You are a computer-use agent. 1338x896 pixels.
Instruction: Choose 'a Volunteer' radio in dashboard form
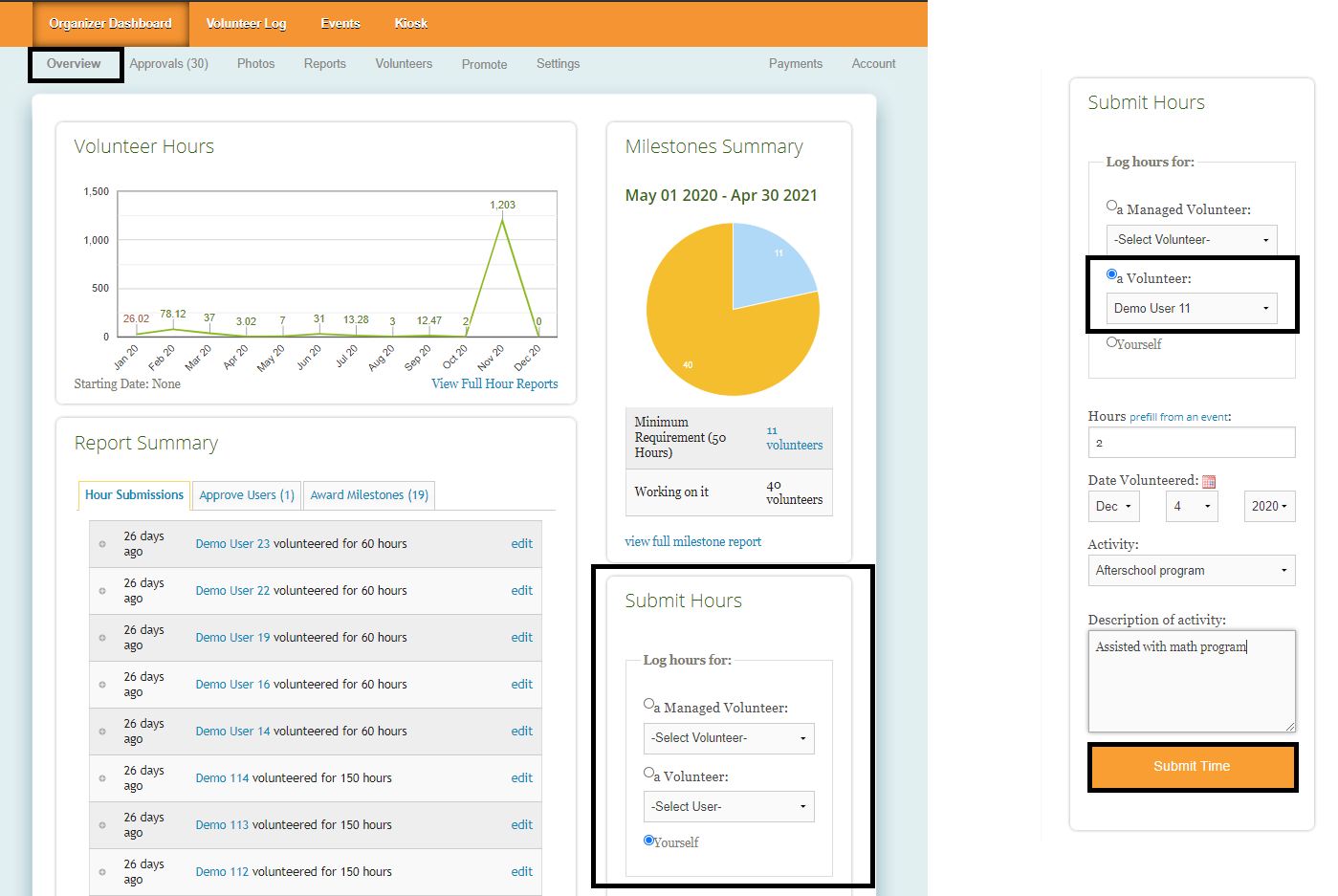[648, 773]
